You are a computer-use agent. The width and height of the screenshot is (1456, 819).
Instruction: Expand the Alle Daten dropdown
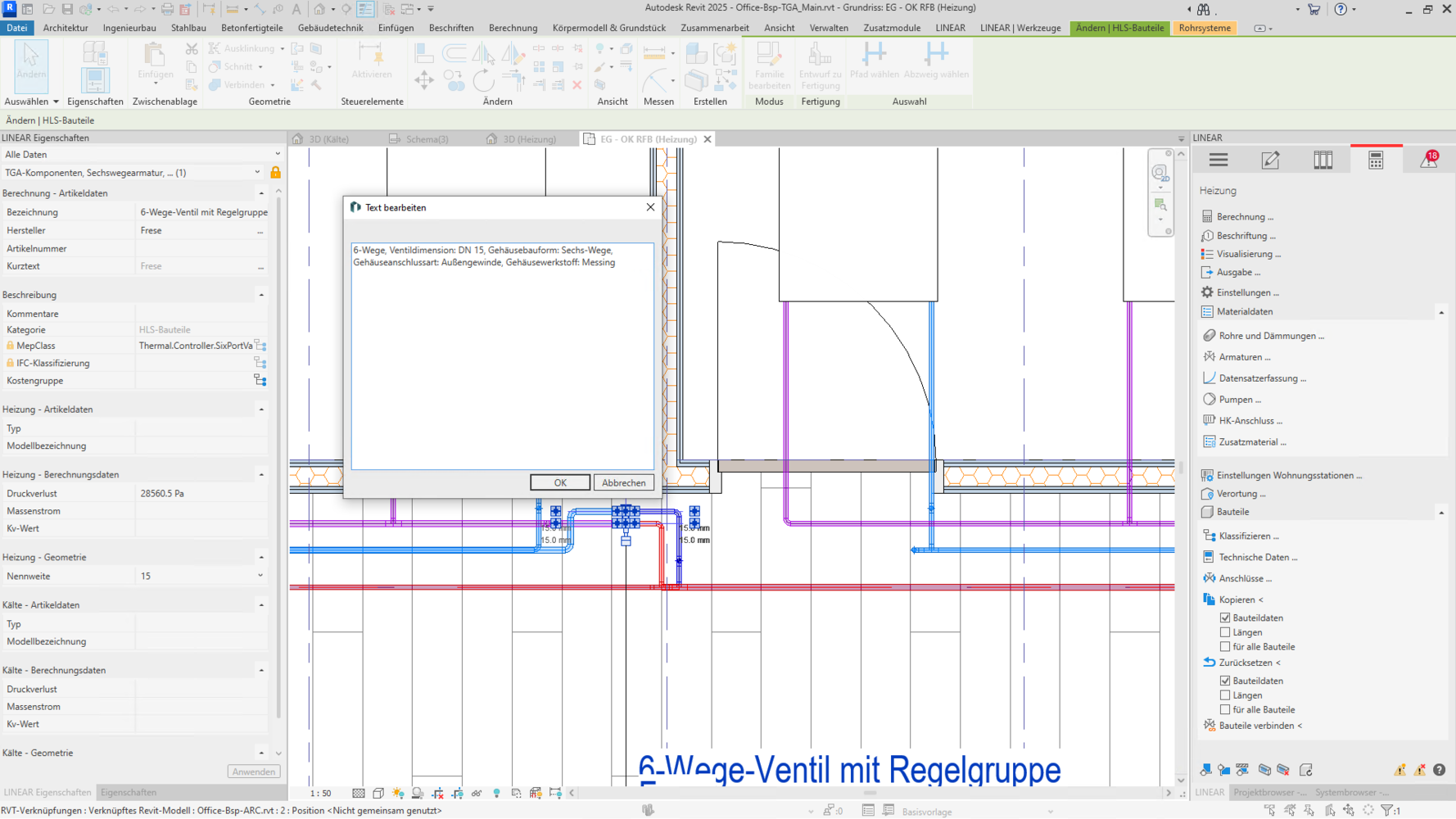coord(278,154)
